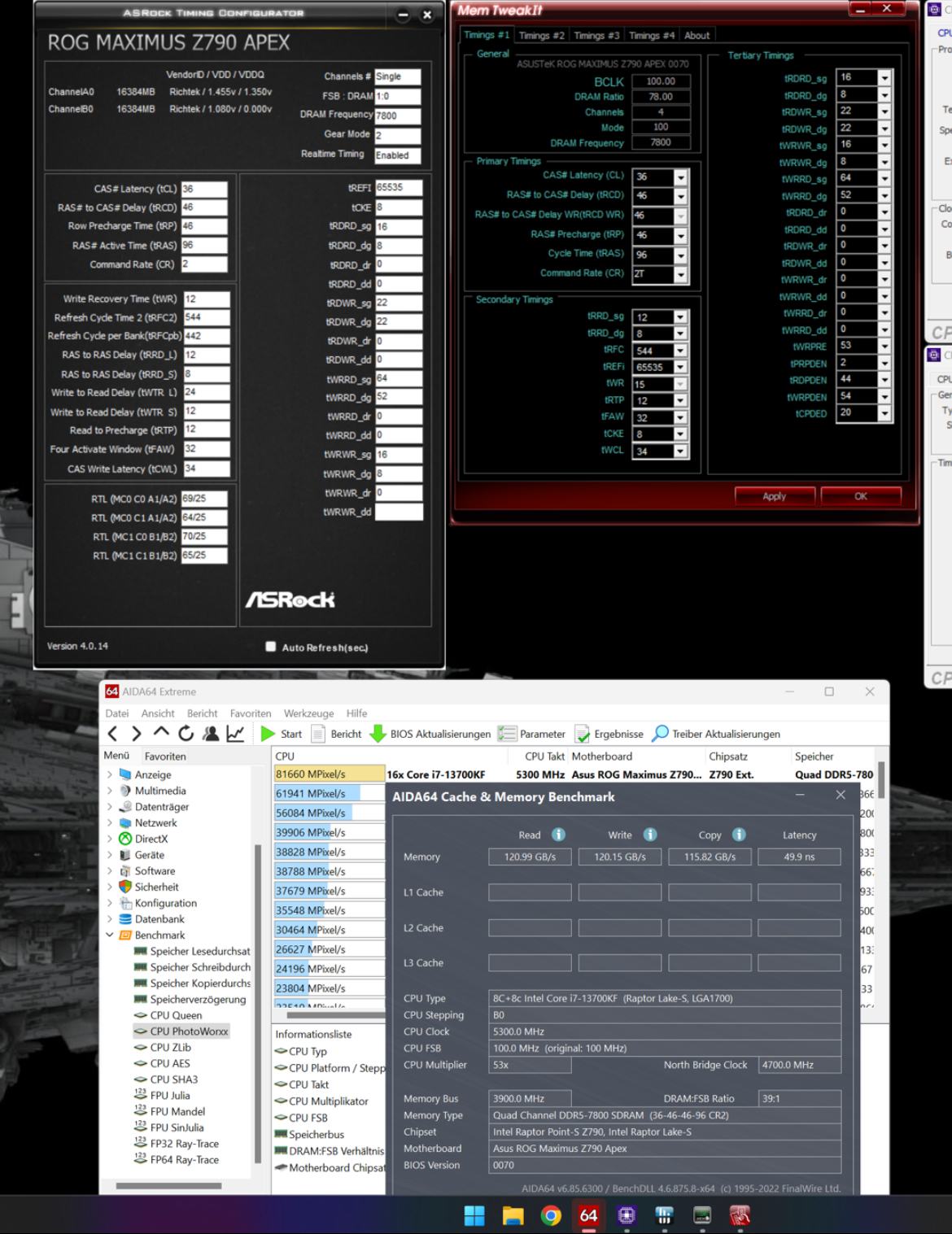This screenshot has width=952, height=1234.
Task: Open the tFAW dropdown in Mem TweakIt
Action: tap(680, 417)
